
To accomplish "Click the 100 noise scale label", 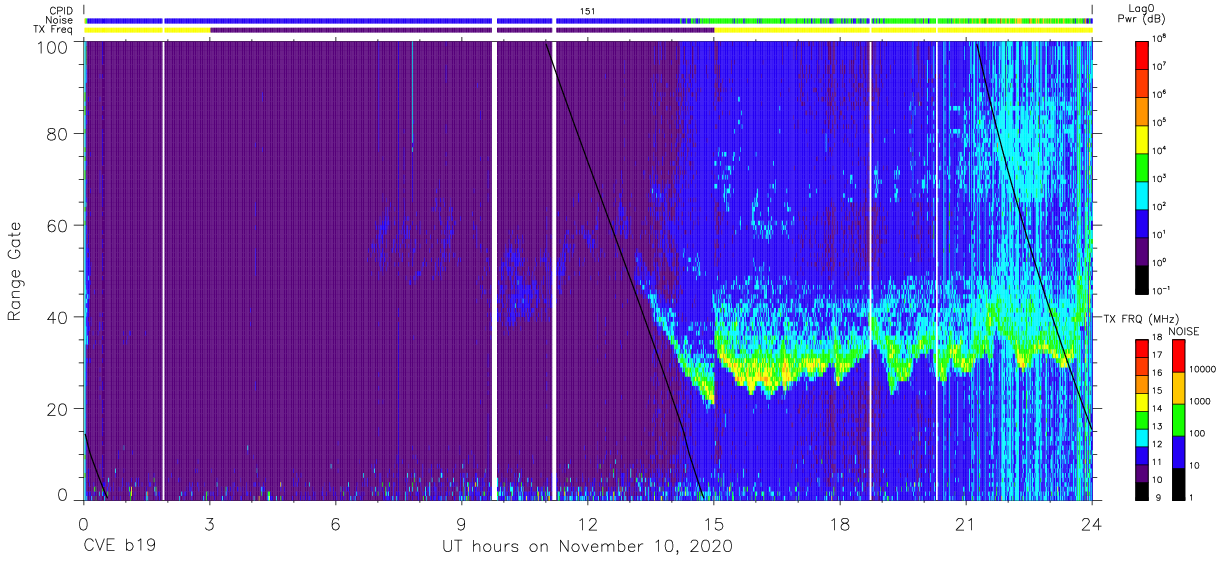I will pos(1196,434).
